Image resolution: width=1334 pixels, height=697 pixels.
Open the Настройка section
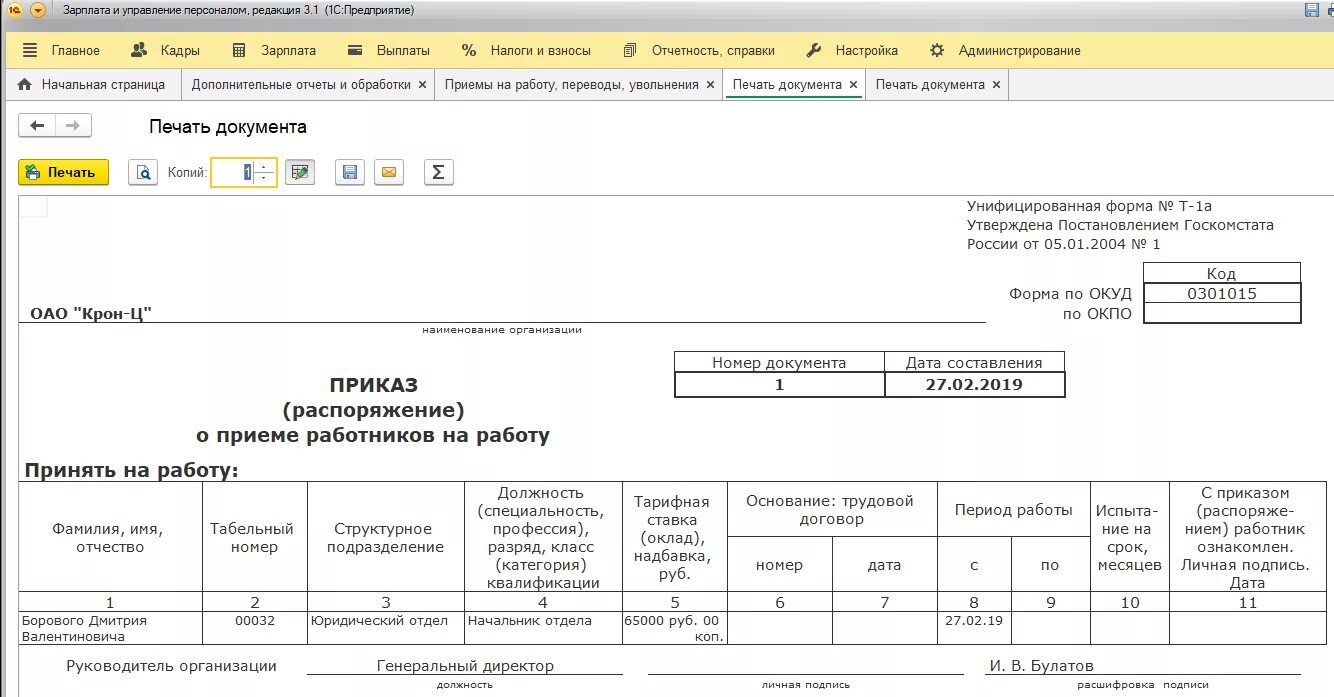pos(852,50)
